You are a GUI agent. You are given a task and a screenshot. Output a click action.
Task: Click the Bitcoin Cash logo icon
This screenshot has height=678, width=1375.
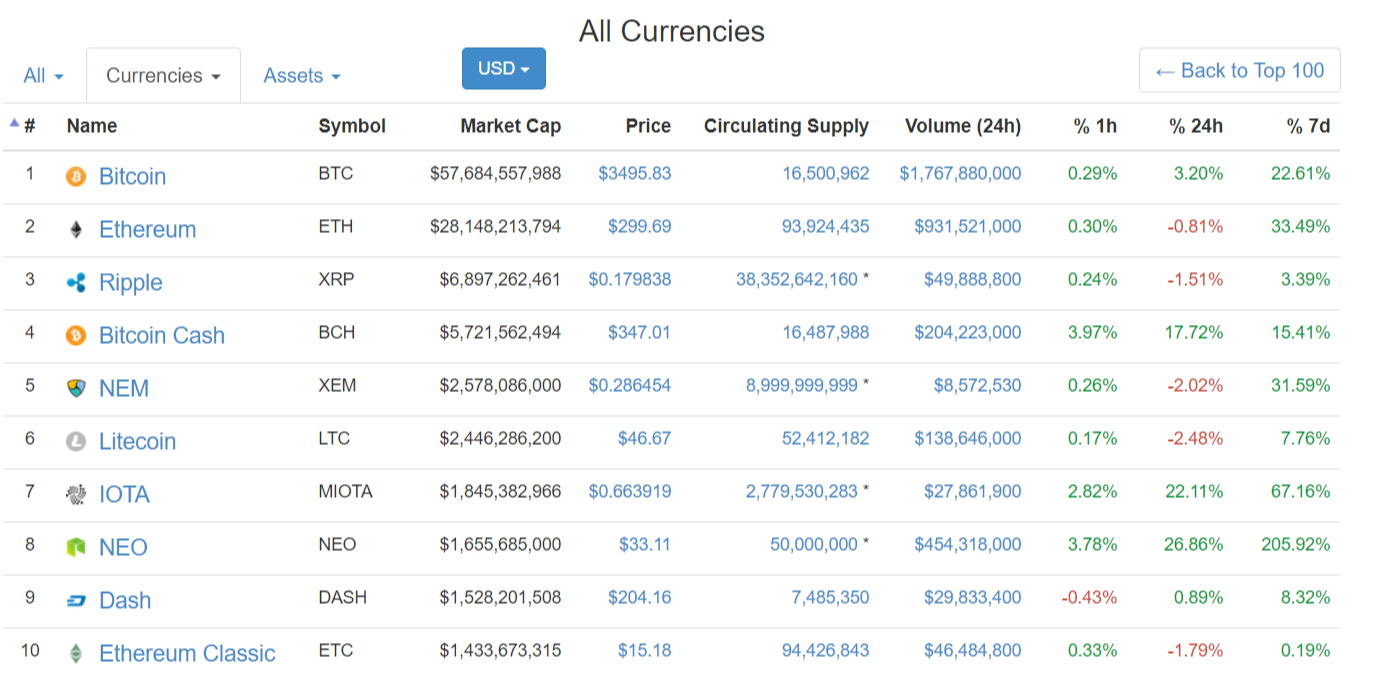tap(76, 336)
